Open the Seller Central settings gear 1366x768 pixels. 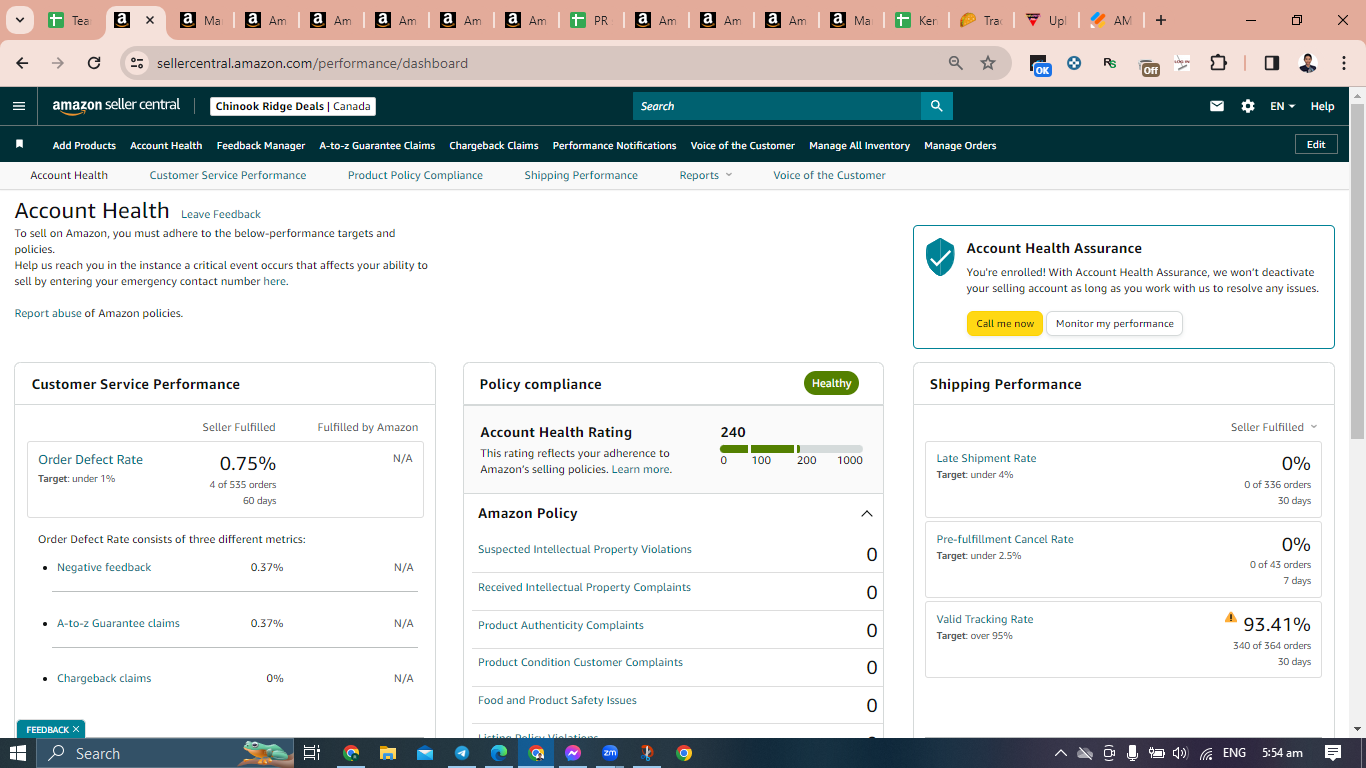tap(1248, 106)
